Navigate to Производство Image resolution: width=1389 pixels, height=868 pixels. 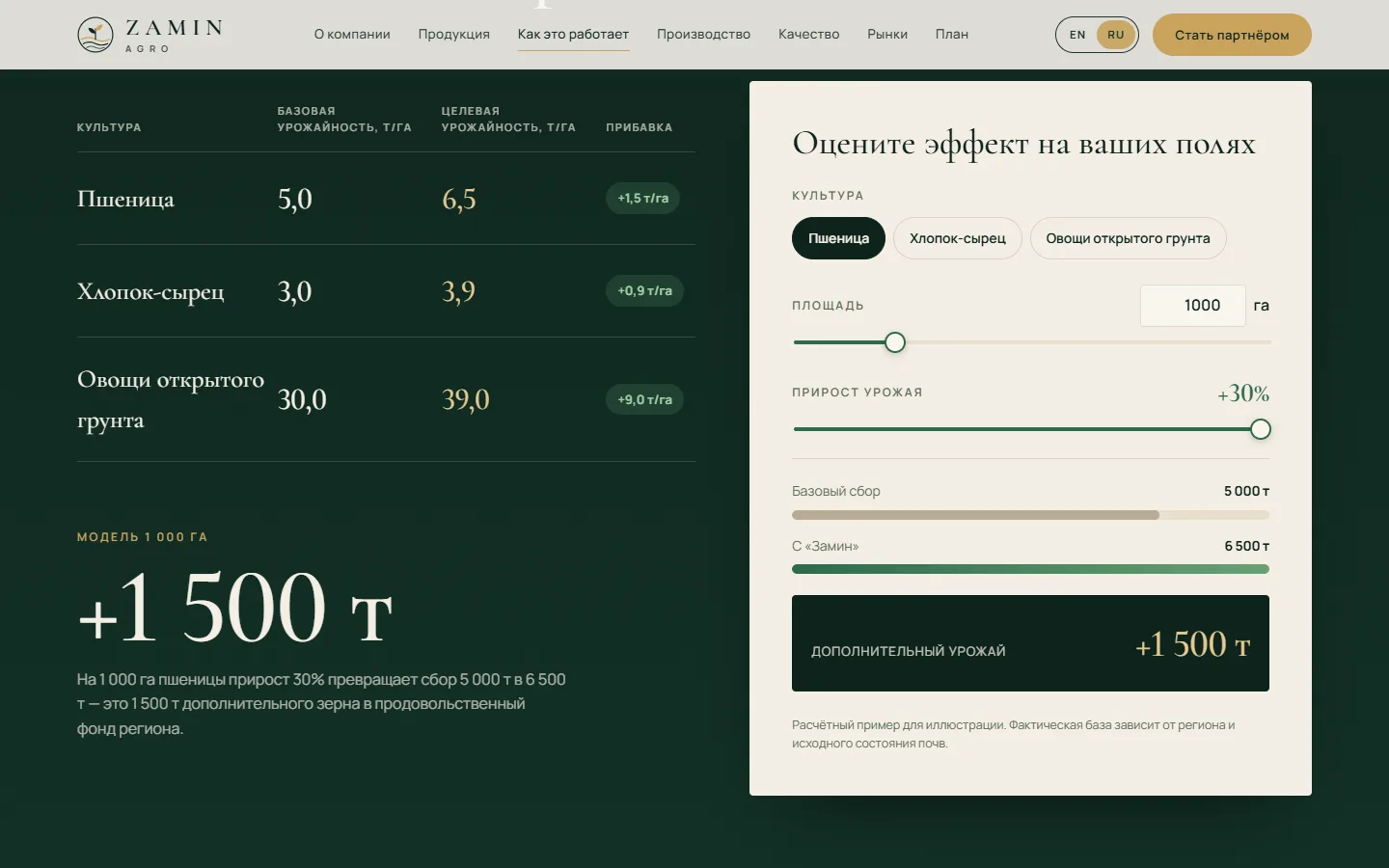tap(703, 35)
